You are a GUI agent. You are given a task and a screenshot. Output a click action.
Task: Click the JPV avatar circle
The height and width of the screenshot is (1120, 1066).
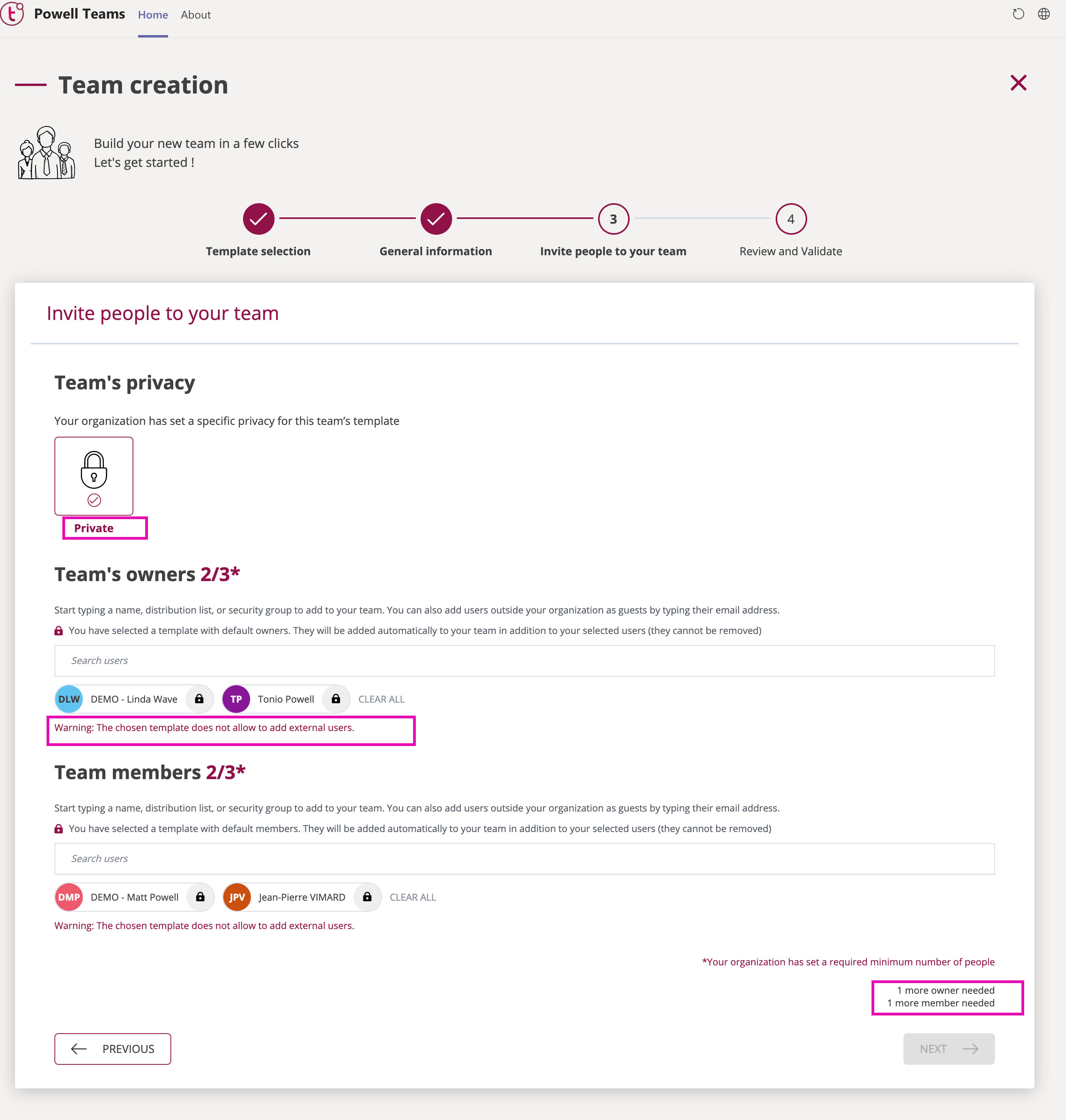[237, 897]
